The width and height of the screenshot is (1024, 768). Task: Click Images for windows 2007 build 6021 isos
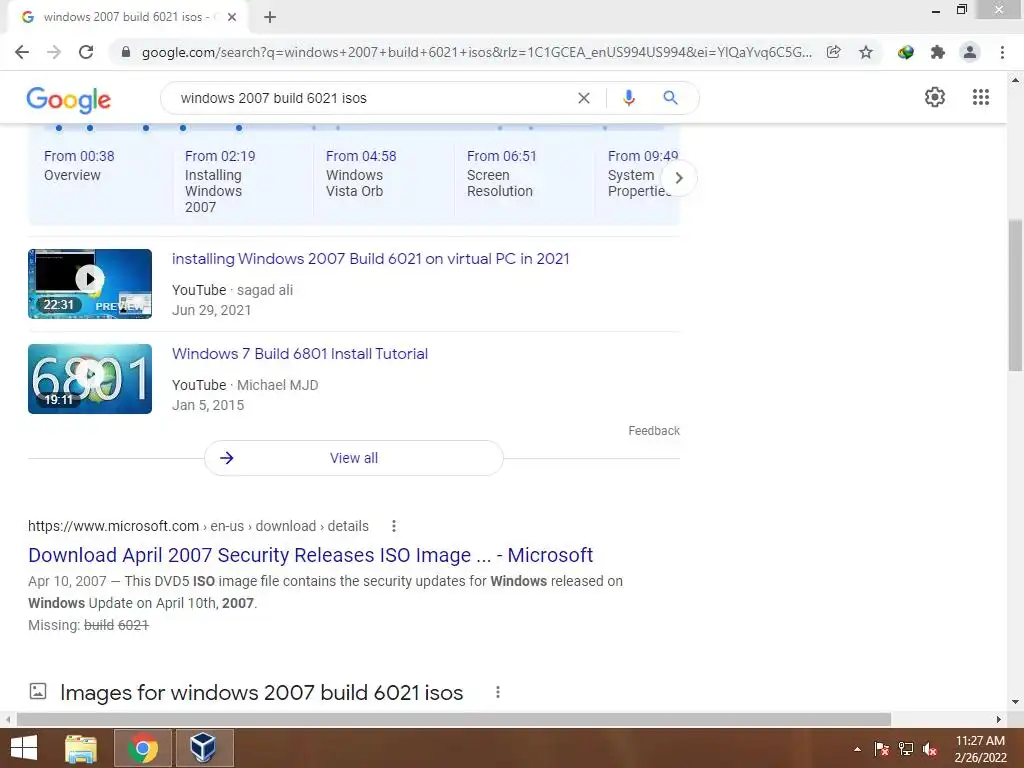[261, 692]
